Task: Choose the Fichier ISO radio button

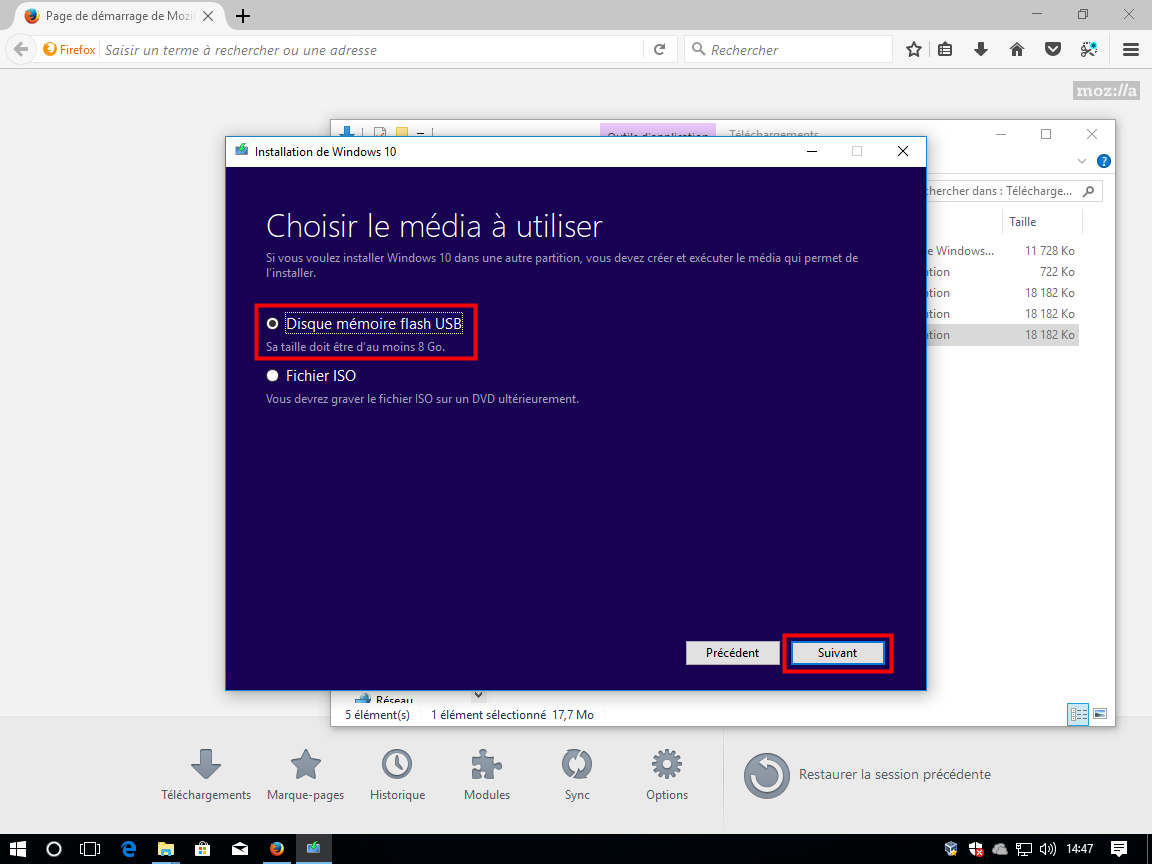Action: click(272, 376)
